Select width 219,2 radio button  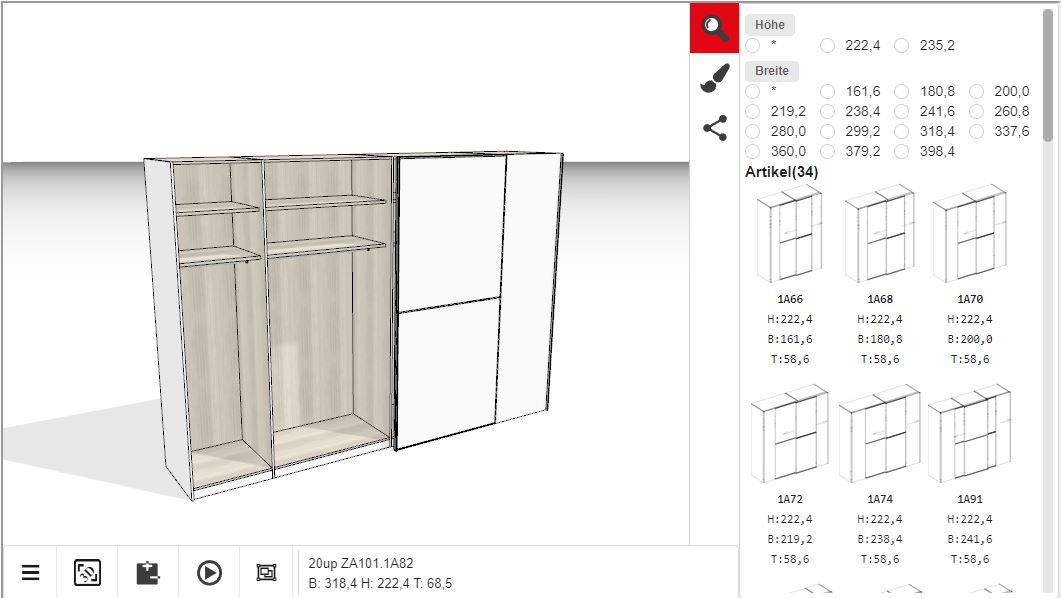click(x=752, y=111)
